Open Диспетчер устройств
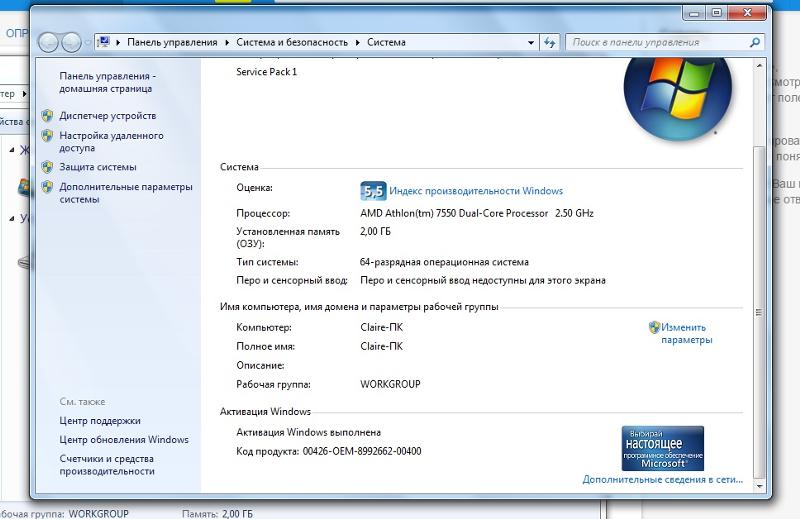 pyautogui.click(x=108, y=116)
